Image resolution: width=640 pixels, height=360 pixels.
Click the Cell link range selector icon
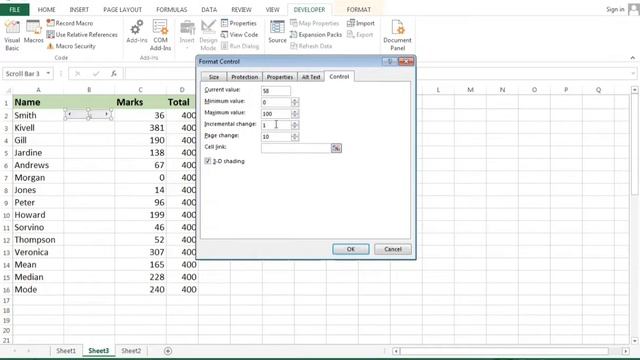[x=336, y=148]
